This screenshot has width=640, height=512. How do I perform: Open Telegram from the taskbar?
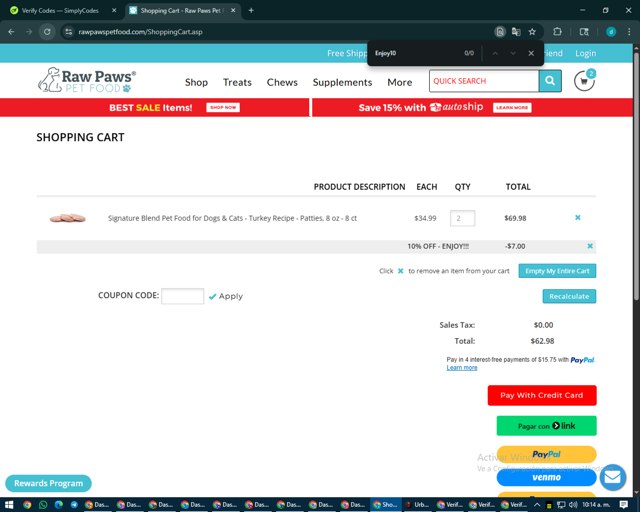(x=74, y=505)
